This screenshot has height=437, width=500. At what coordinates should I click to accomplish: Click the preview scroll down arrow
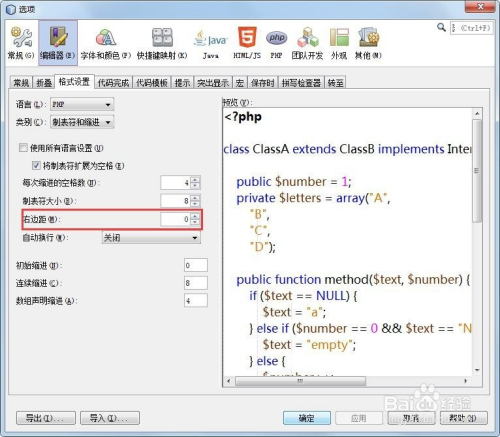[477, 370]
